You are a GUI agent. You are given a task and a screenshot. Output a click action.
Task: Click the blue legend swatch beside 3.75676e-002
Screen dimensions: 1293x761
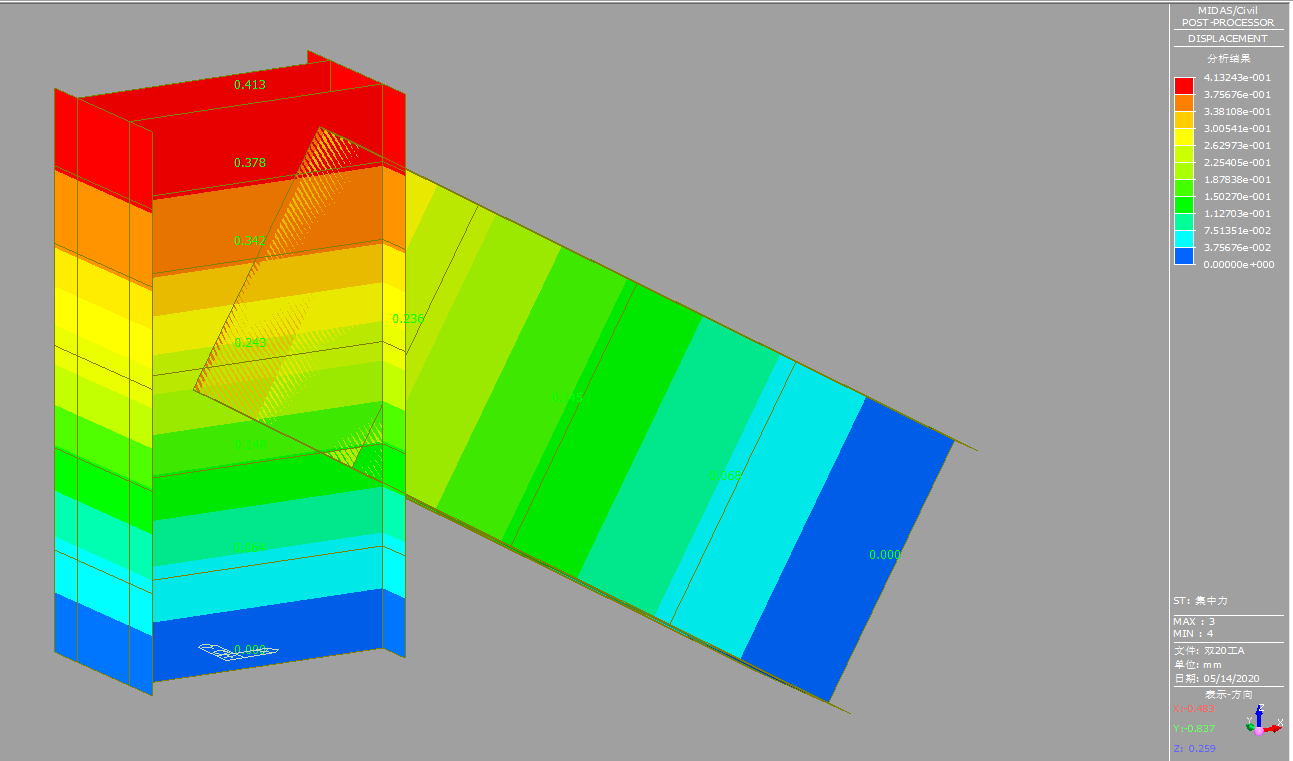pyautogui.click(x=1184, y=256)
